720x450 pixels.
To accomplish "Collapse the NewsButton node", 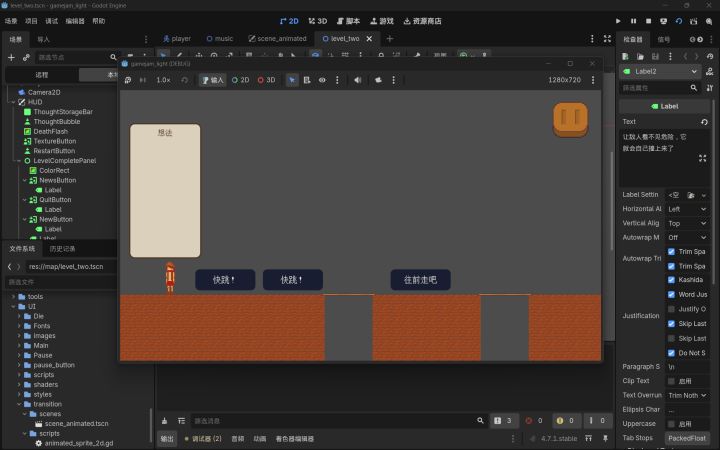I will pyautogui.click(x=25, y=180).
